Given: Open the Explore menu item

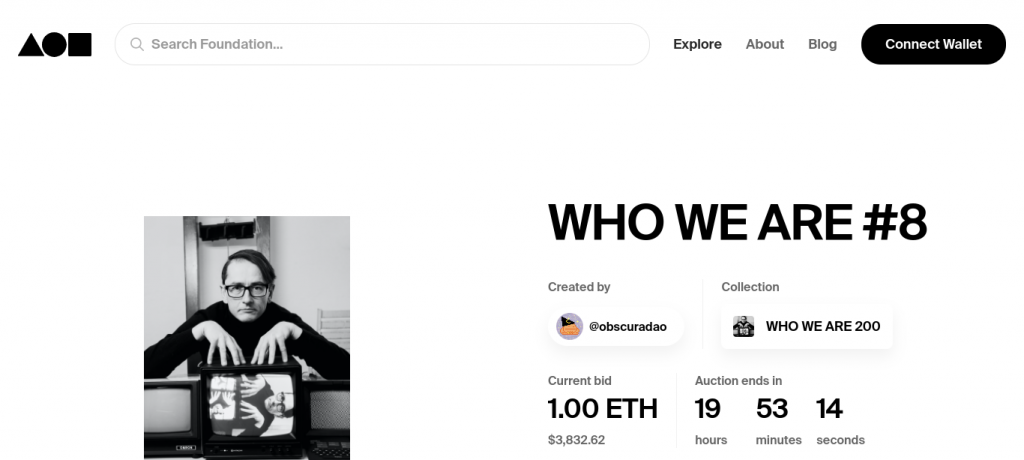Looking at the screenshot, I should (x=697, y=44).
